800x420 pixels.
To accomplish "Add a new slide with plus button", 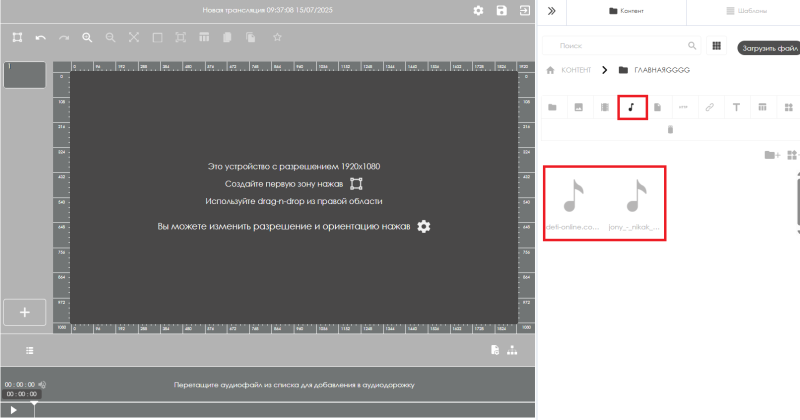I will pos(25,311).
